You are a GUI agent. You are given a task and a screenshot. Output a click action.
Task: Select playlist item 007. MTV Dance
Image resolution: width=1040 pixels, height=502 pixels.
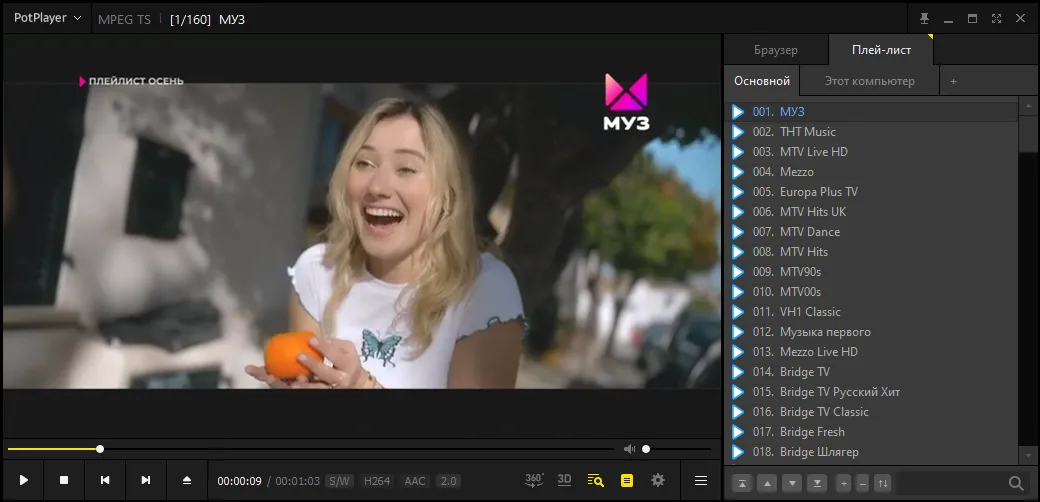[871, 232]
